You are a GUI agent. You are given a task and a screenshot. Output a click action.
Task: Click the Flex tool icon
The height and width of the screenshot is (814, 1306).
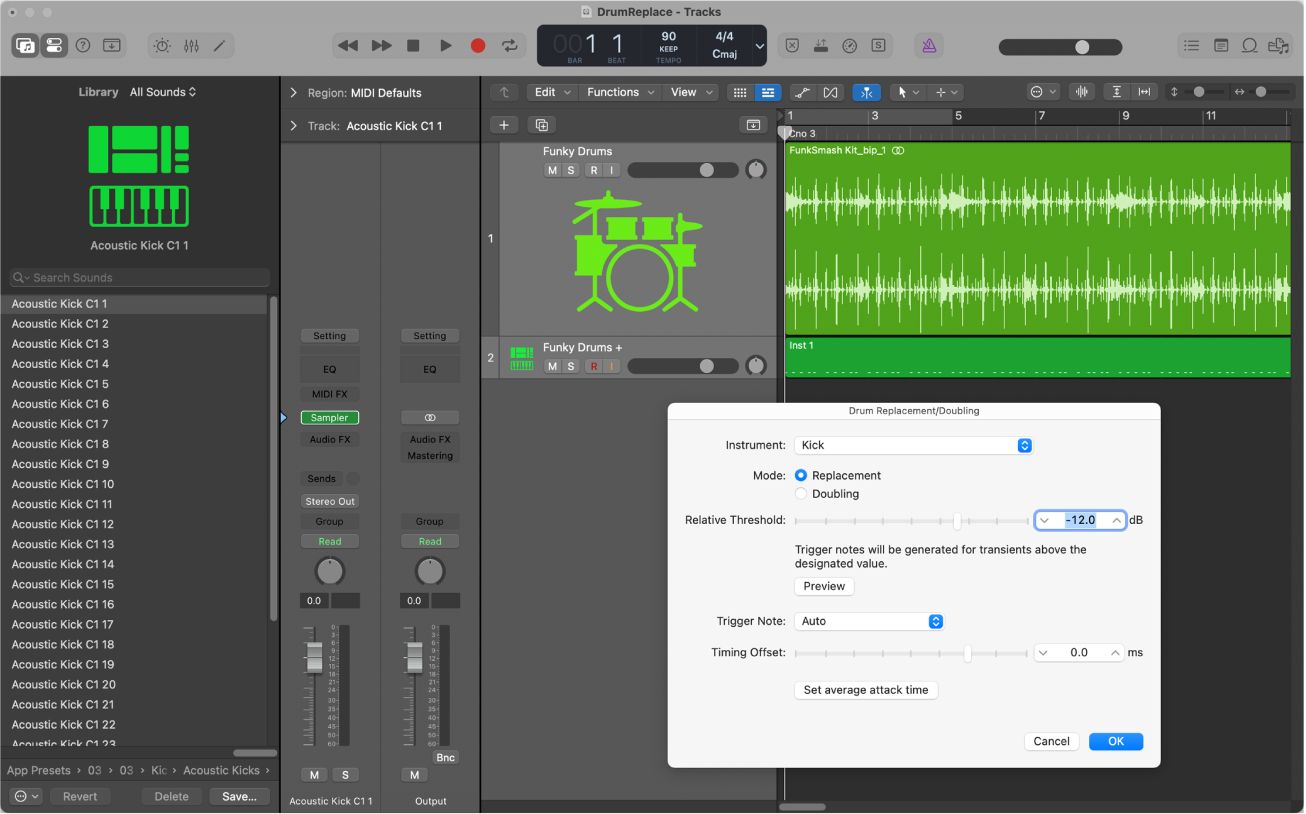click(867, 92)
